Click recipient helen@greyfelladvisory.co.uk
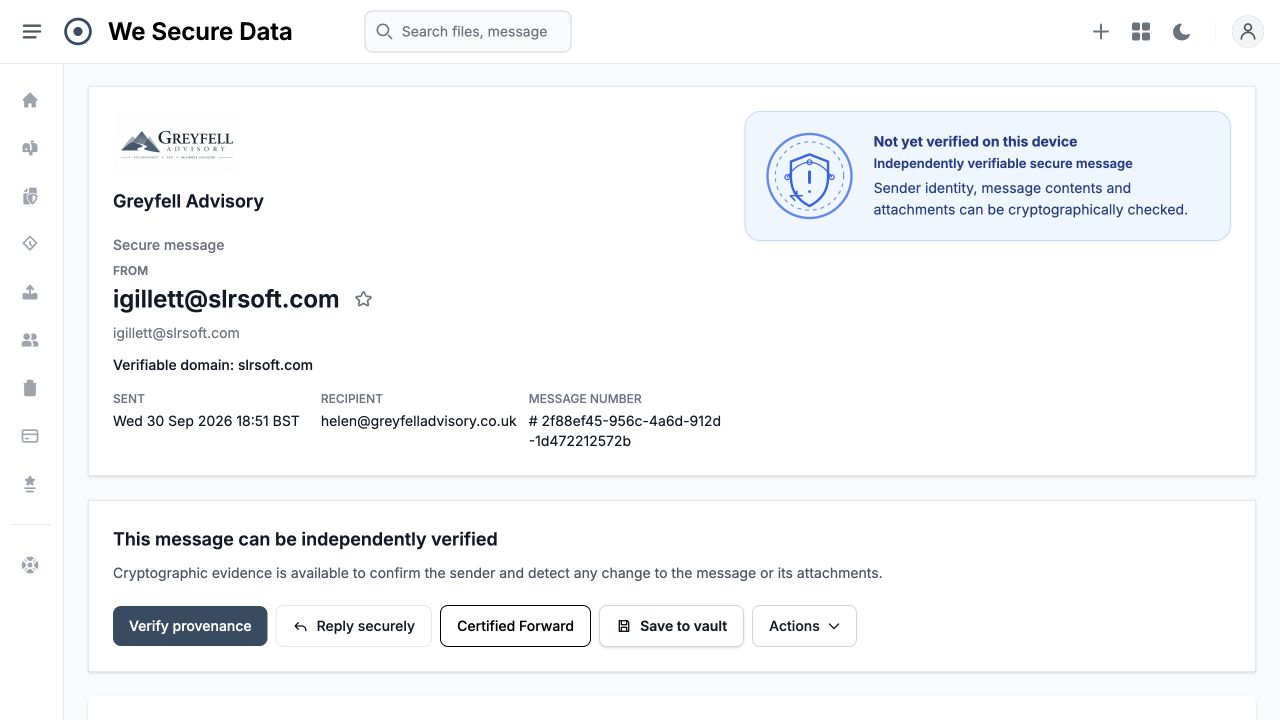Screen dimensions: 1280x720 coord(419,421)
